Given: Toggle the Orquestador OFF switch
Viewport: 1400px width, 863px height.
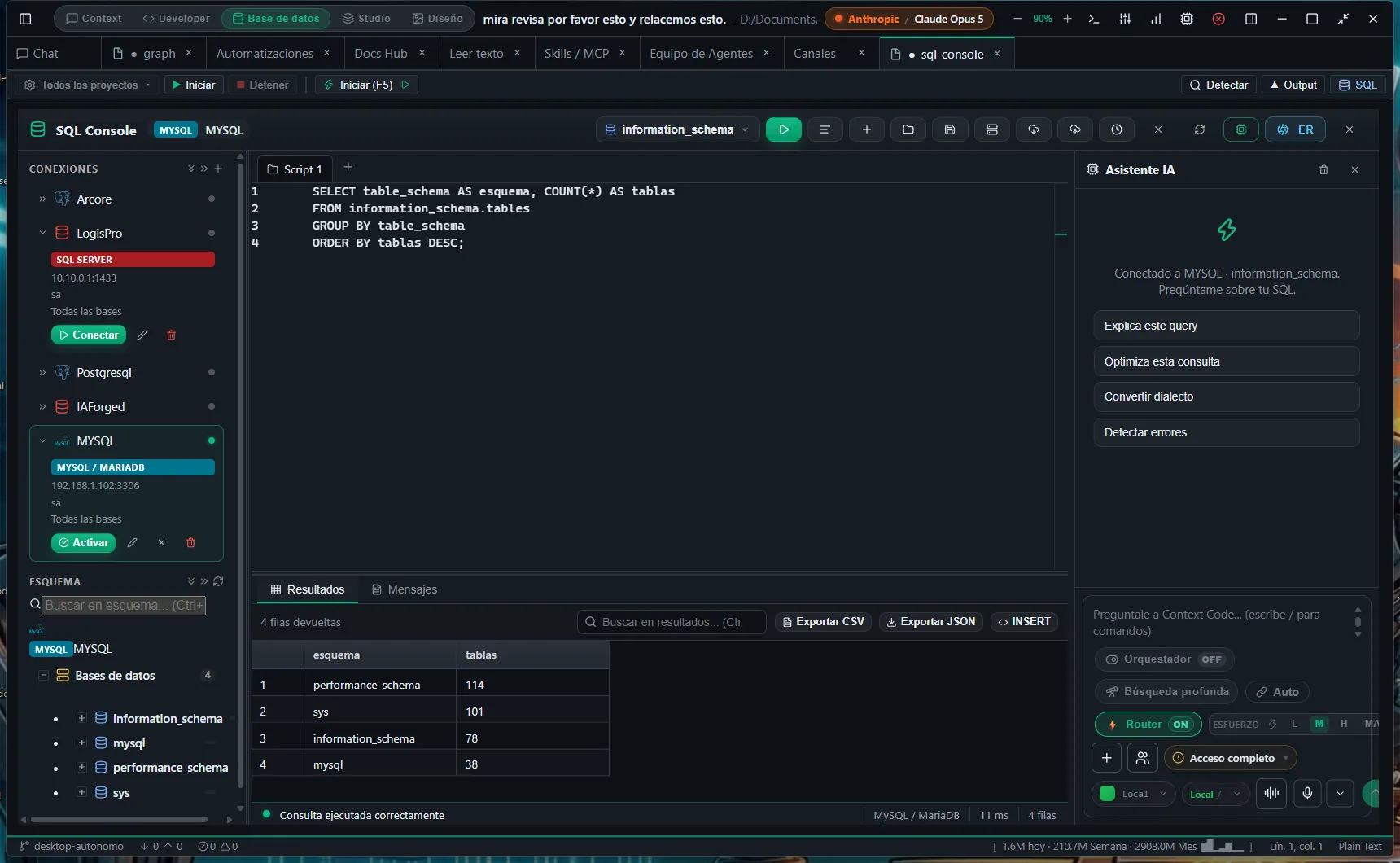Looking at the screenshot, I should click(x=1164, y=659).
